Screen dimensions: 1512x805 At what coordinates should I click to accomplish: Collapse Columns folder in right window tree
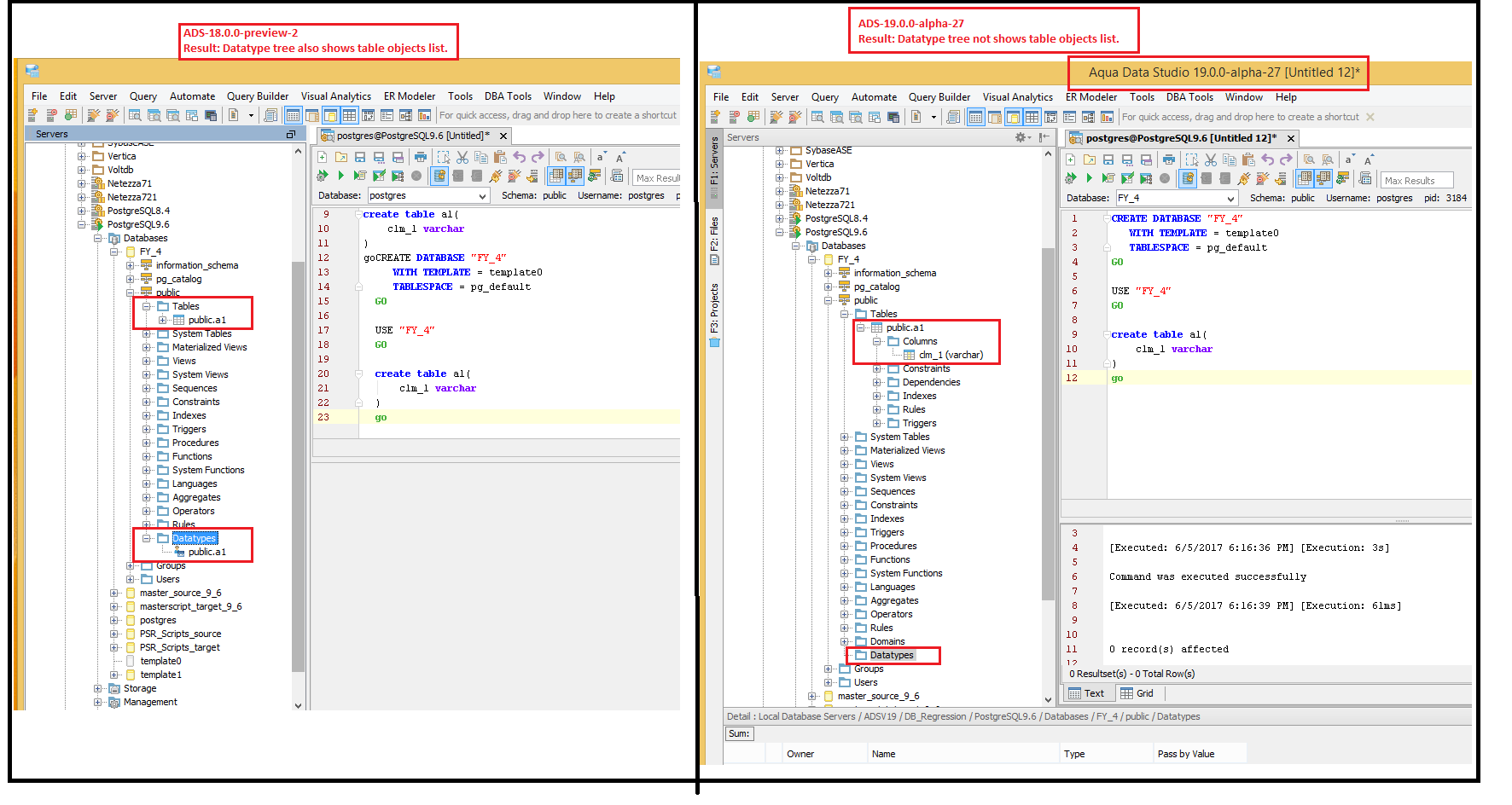[x=877, y=341]
